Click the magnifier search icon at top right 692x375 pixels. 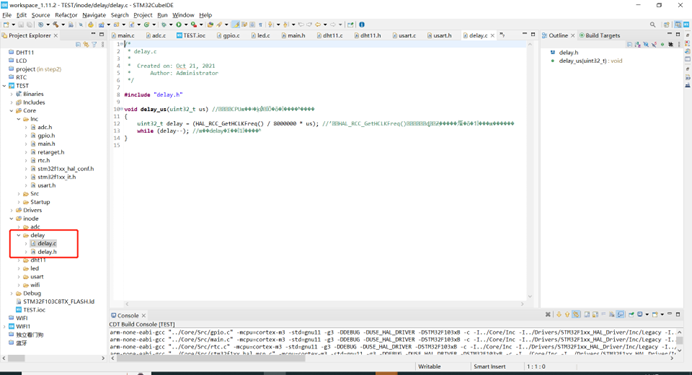[652, 25]
